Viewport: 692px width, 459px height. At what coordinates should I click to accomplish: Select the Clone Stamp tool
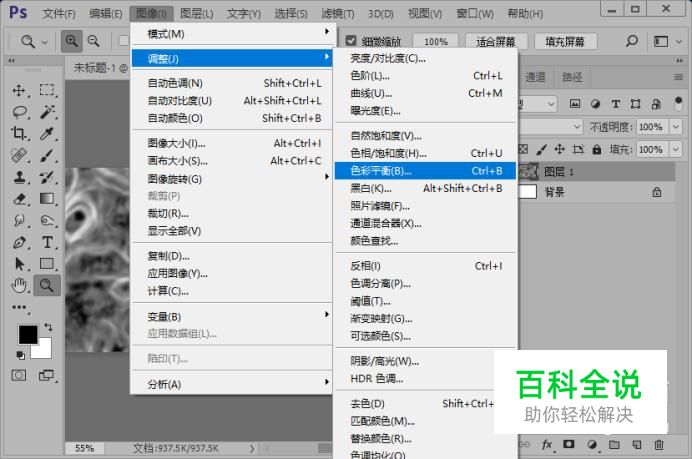[x=19, y=177]
